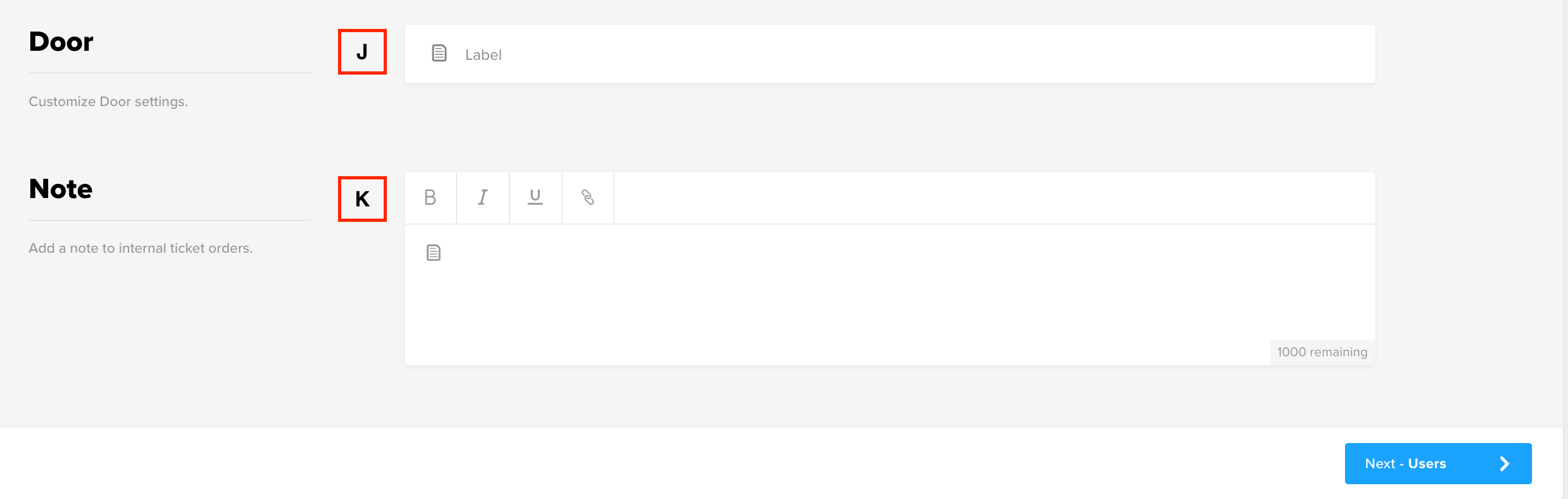
Task: Click the Label placeholder text
Action: [483, 55]
